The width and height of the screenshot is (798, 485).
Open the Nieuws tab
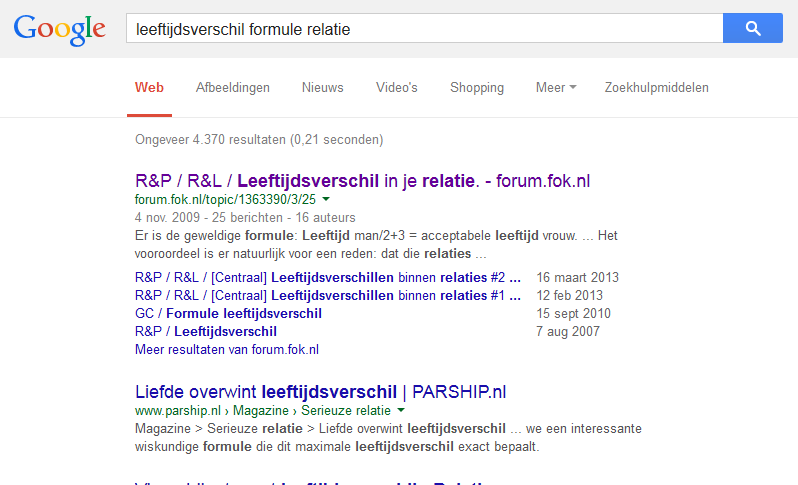(x=323, y=88)
